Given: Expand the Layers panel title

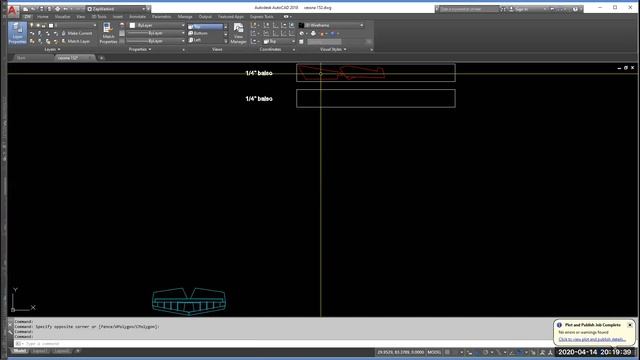Looking at the screenshot, I should 52,49.
